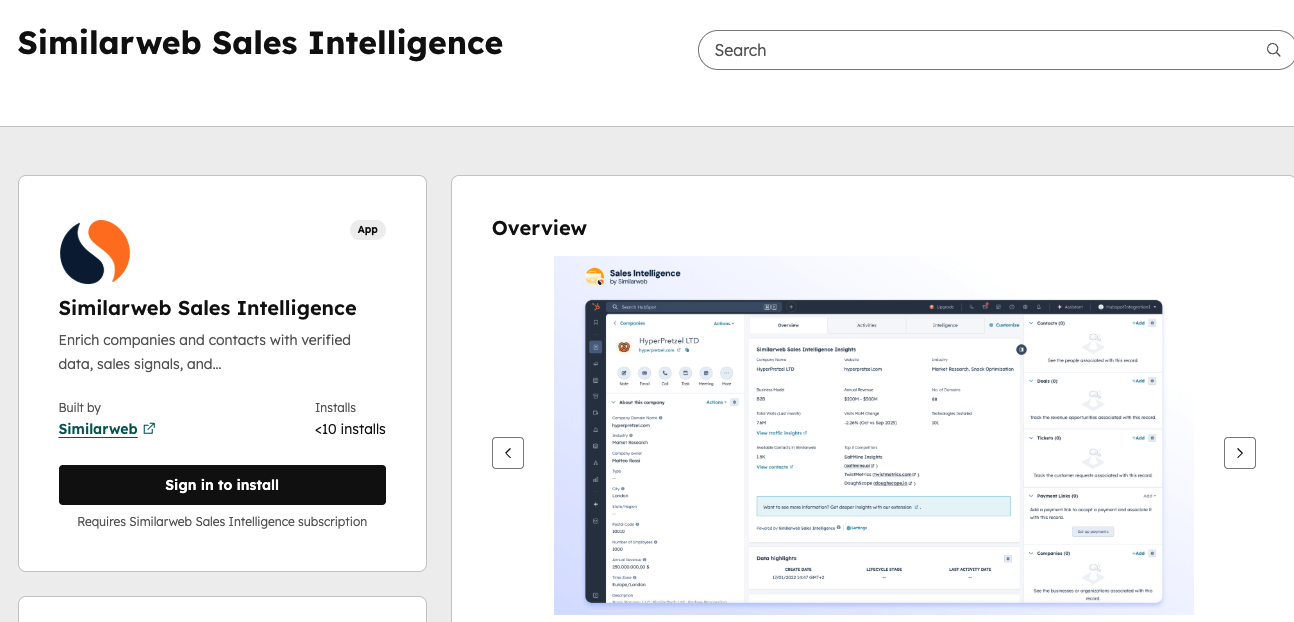Viewport: 1294px width, 622px height.
Task: Click the search magnifier icon
Action: tap(1273, 50)
